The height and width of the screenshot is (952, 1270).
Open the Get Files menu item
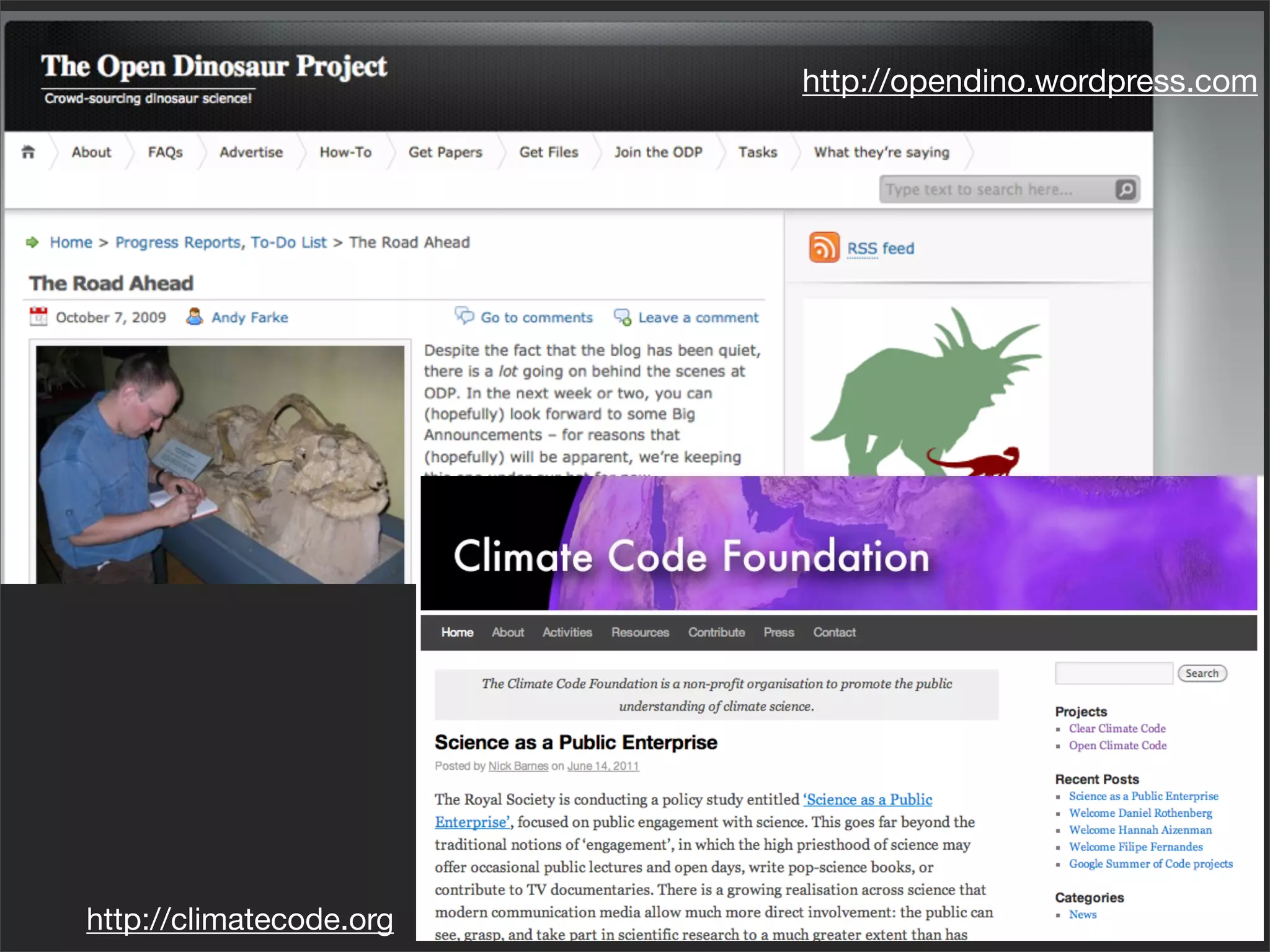(549, 152)
